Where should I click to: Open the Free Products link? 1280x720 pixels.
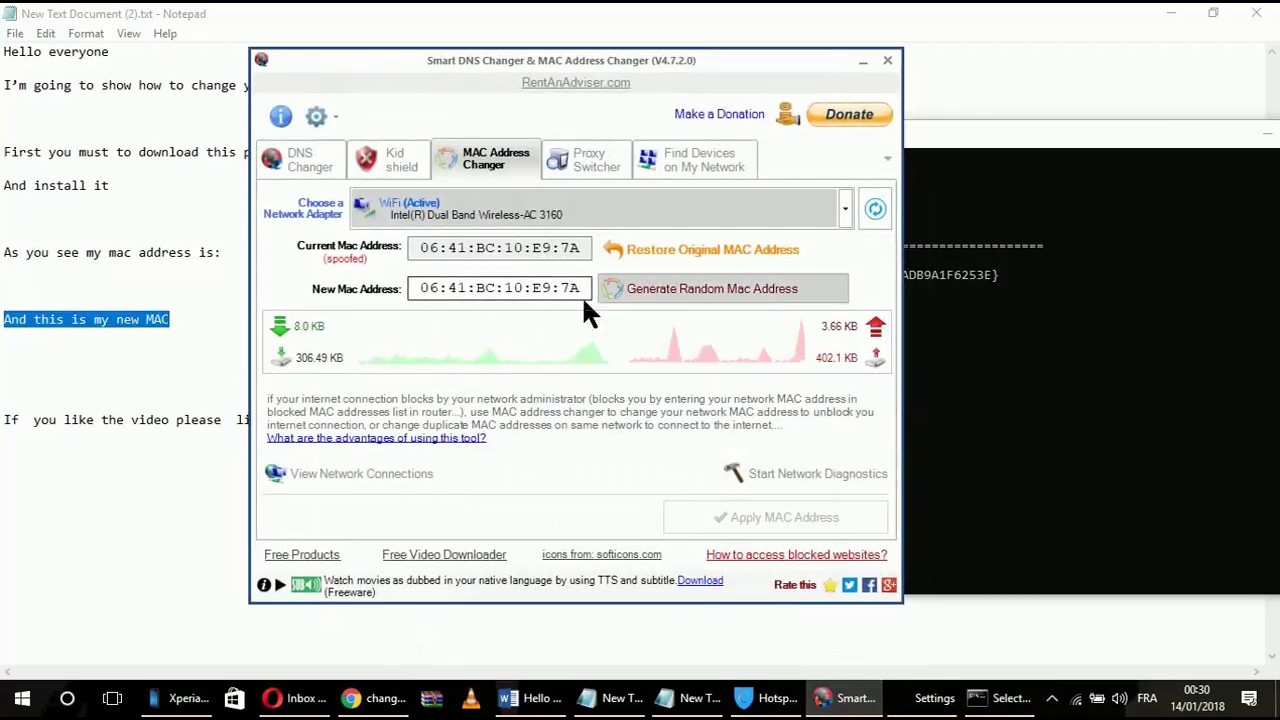click(x=302, y=555)
